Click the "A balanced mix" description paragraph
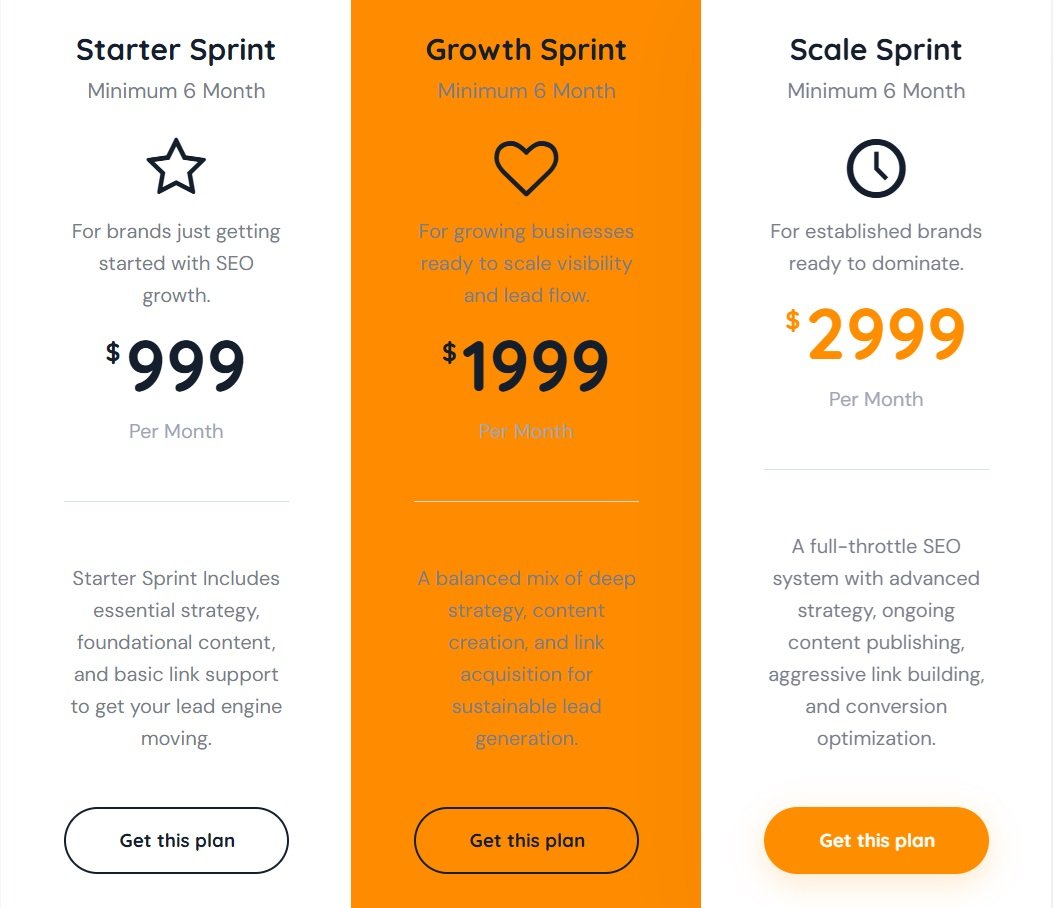Viewport: 1053px width, 908px height. pos(526,658)
